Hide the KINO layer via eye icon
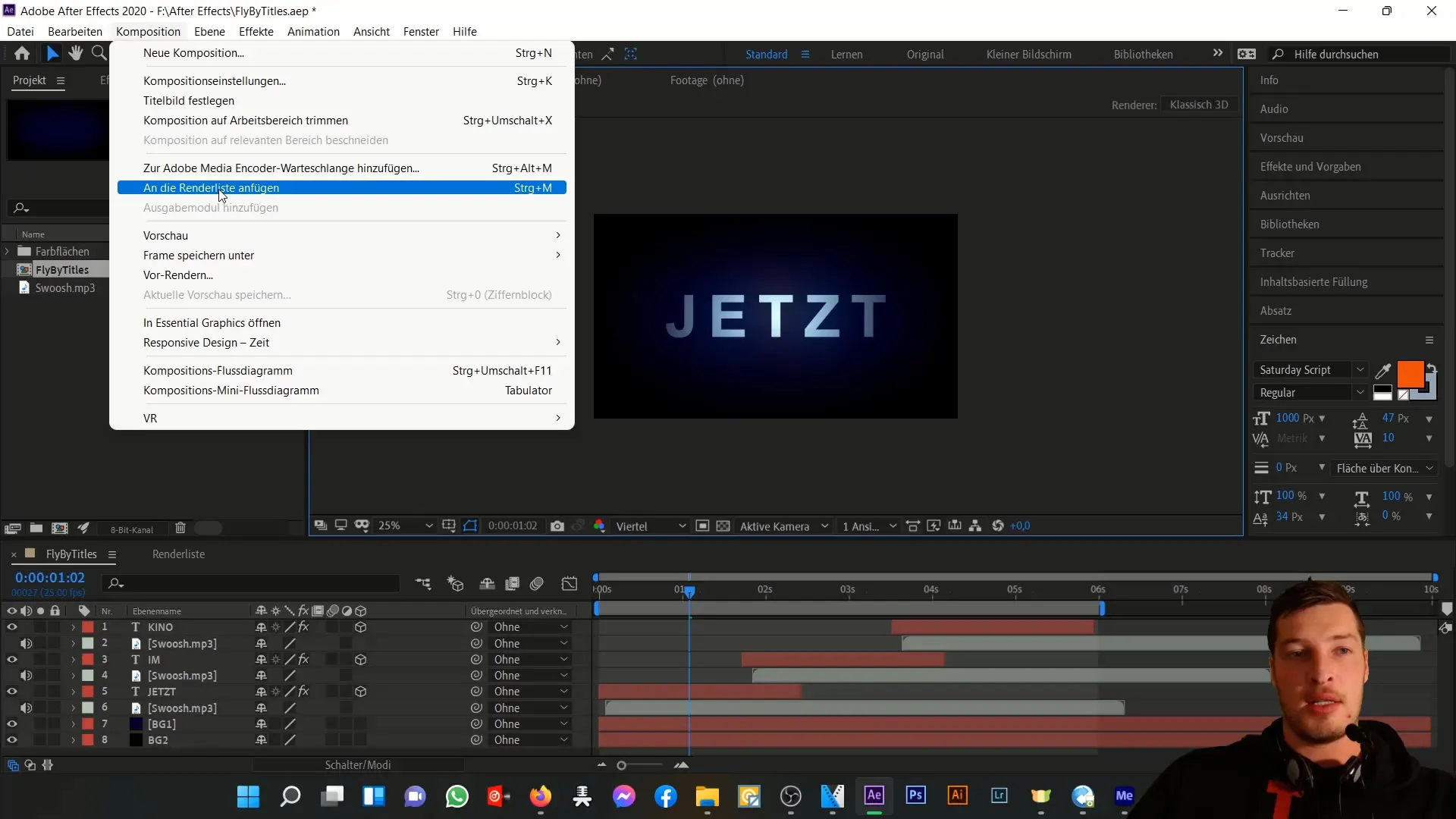Viewport: 1456px width, 819px height. pyautogui.click(x=11, y=627)
